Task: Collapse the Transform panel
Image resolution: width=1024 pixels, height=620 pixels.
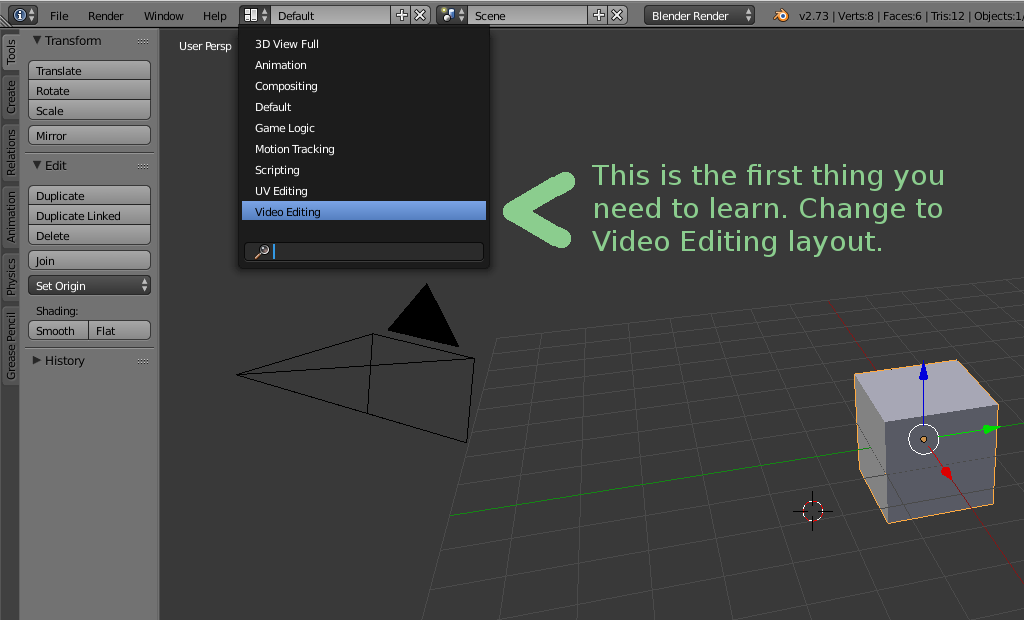Action: click(37, 41)
